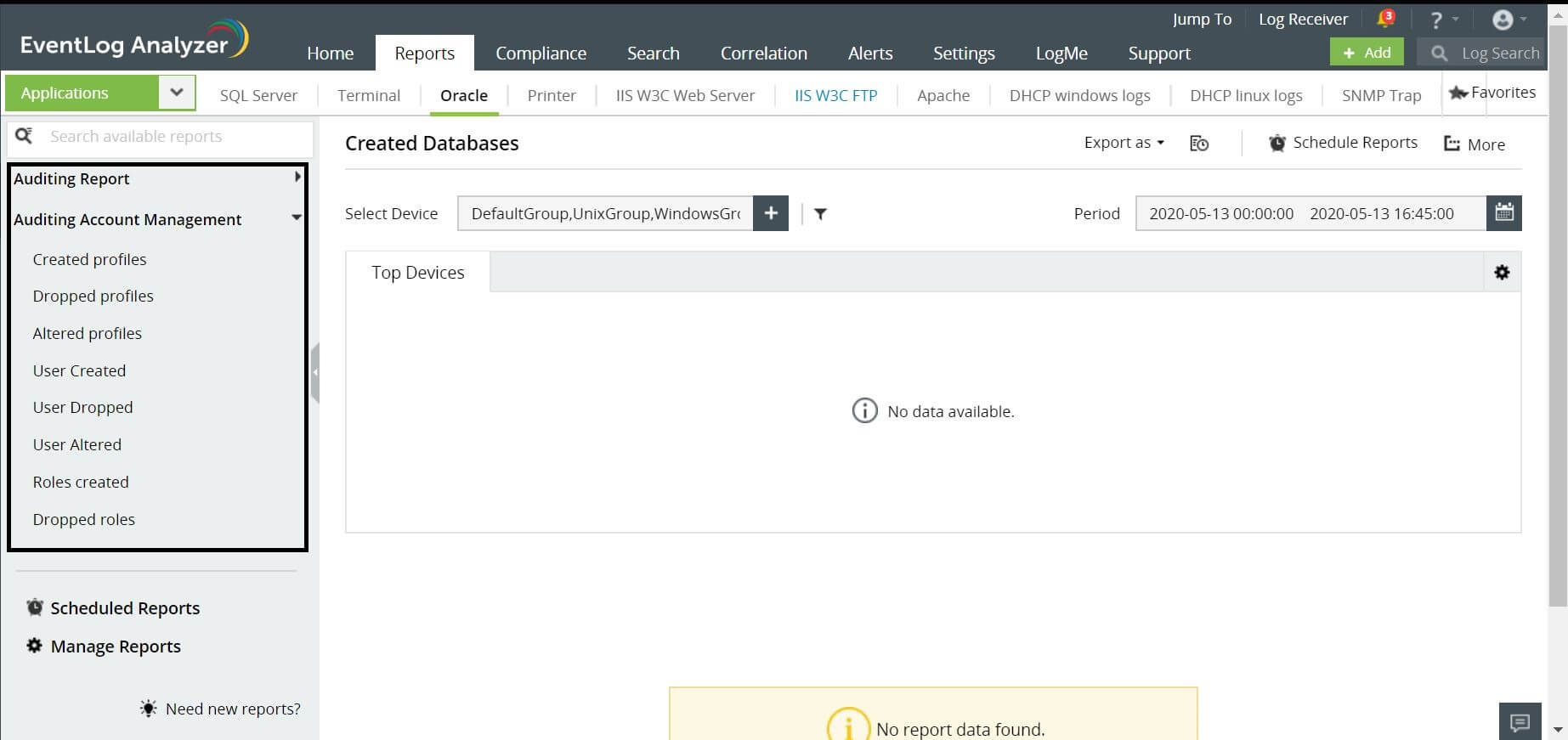Image resolution: width=1568 pixels, height=740 pixels.
Task: Collapse the left reports sidebar handle
Action: click(x=314, y=372)
